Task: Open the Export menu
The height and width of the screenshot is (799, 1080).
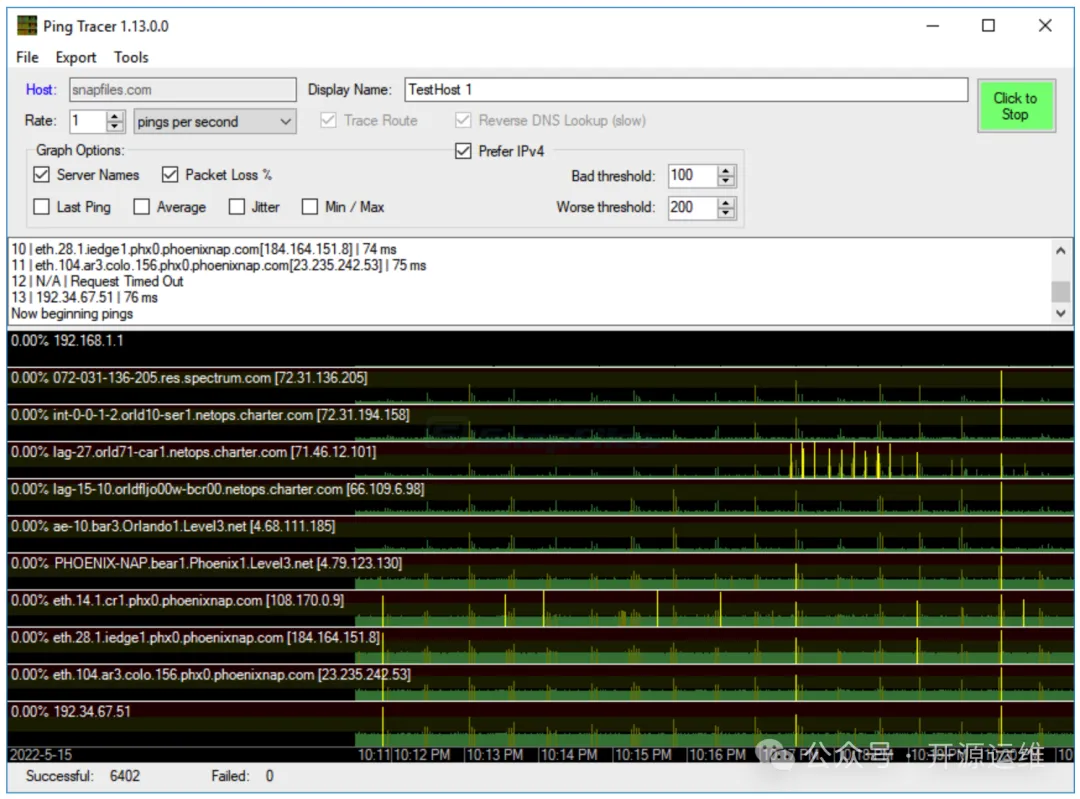Action: click(x=76, y=57)
